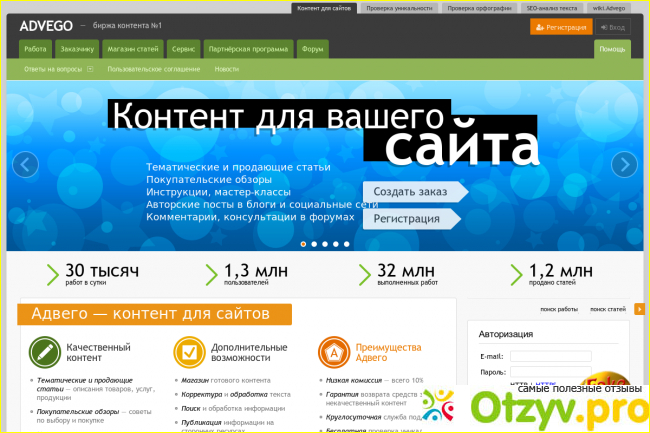The image size is (650, 433).
Task: Select the last slider pagination dot
Action: click(x=346, y=243)
